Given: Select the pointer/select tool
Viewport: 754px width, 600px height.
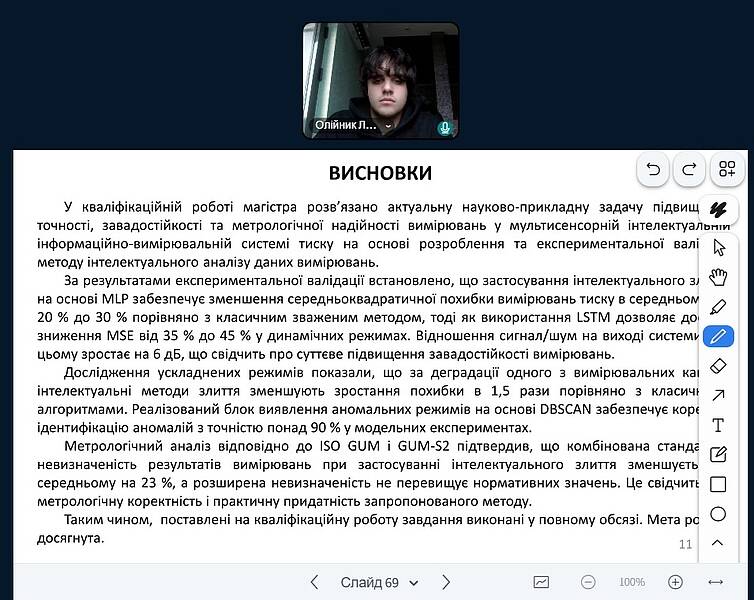Looking at the screenshot, I should (x=717, y=247).
